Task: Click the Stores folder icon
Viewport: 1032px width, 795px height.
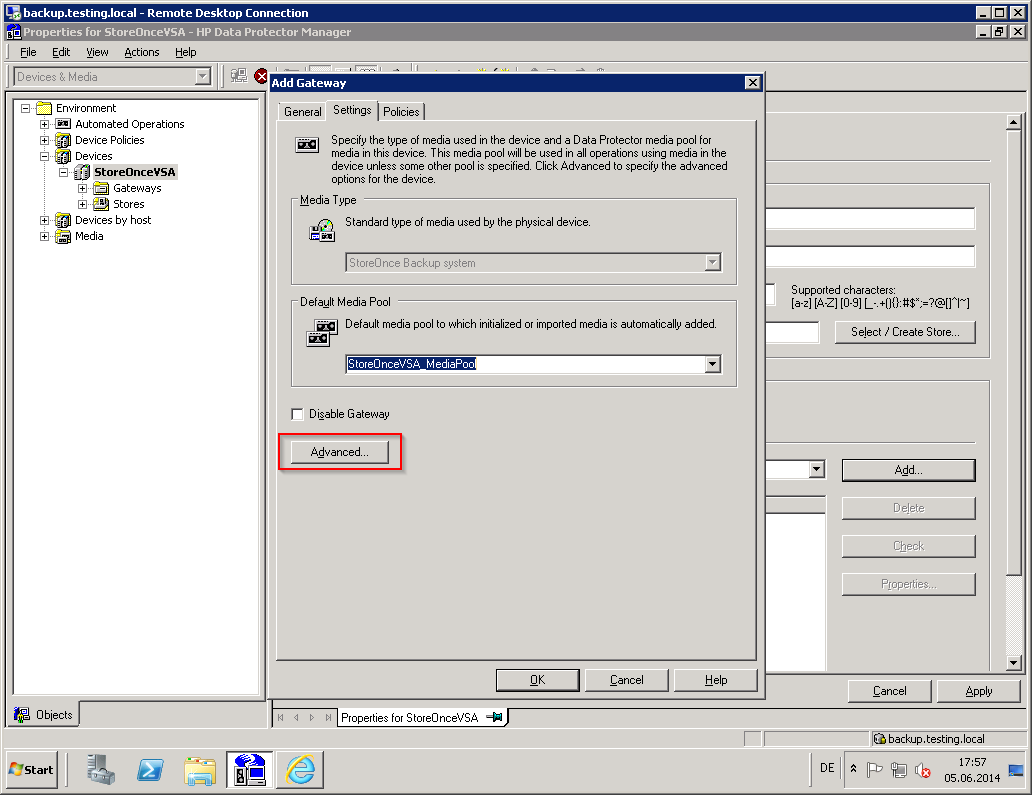Action: (101, 204)
